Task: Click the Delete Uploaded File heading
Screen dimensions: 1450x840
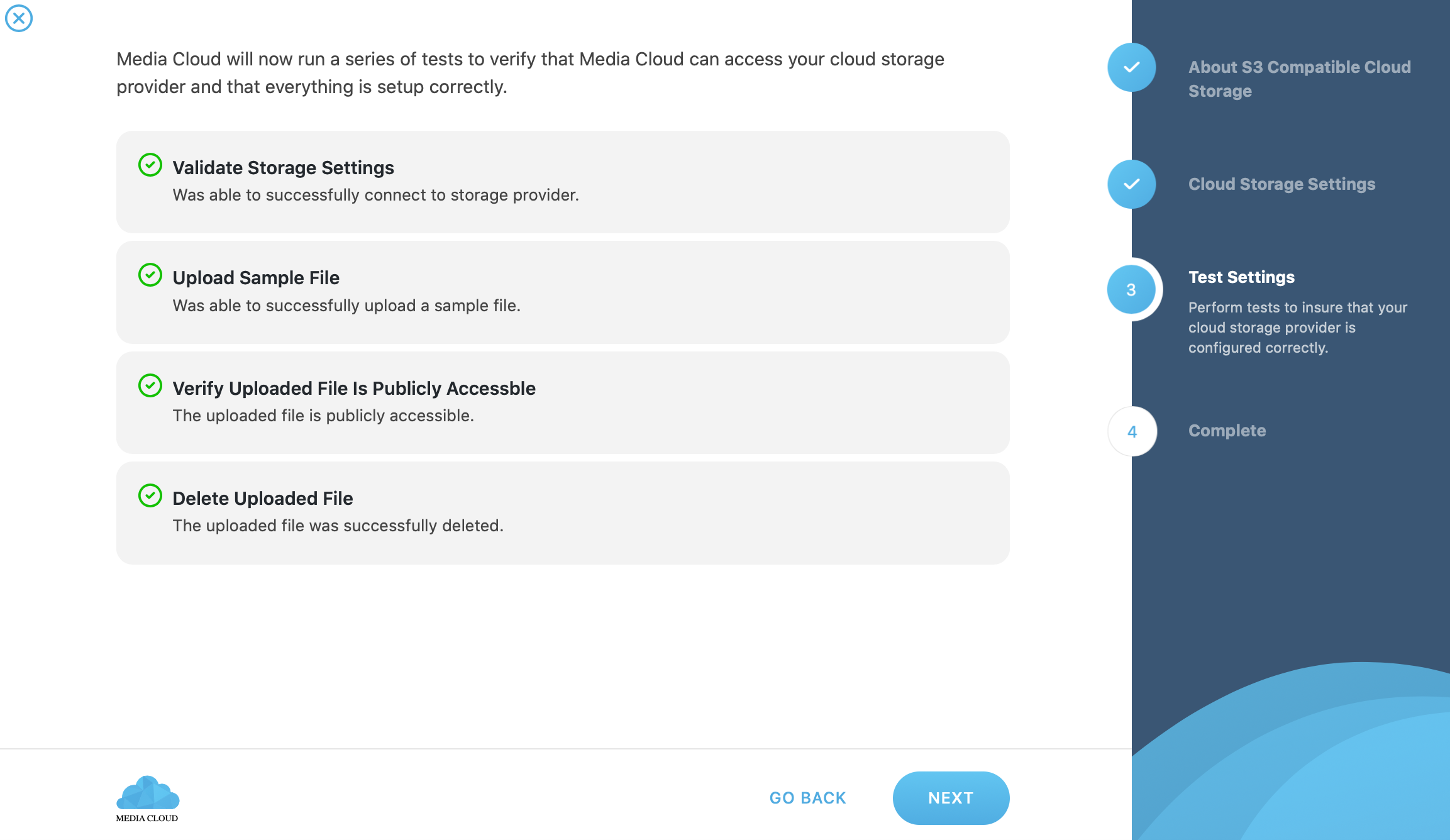Action: (x=263, y=499)
